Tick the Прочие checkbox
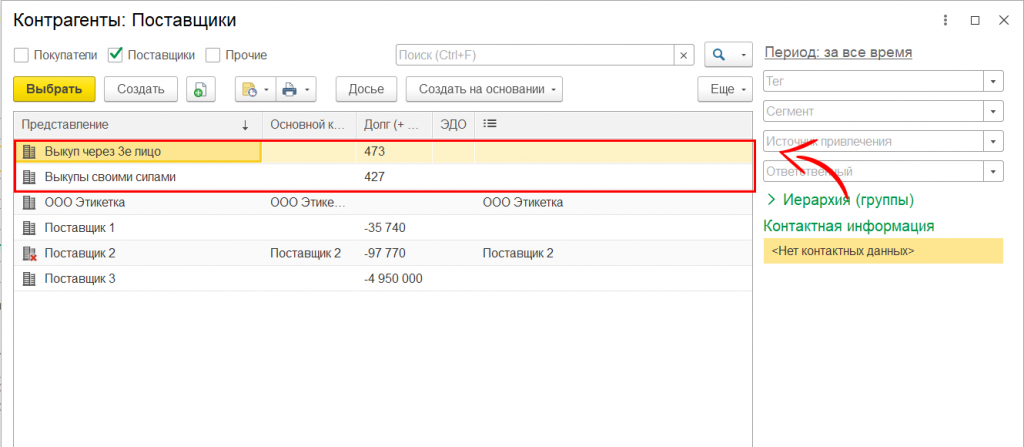 tap(213, 55)
